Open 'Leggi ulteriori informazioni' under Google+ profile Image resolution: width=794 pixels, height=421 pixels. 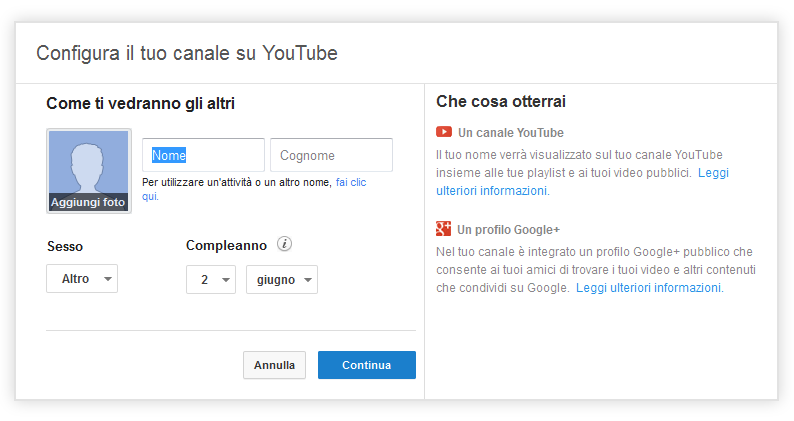650,288
